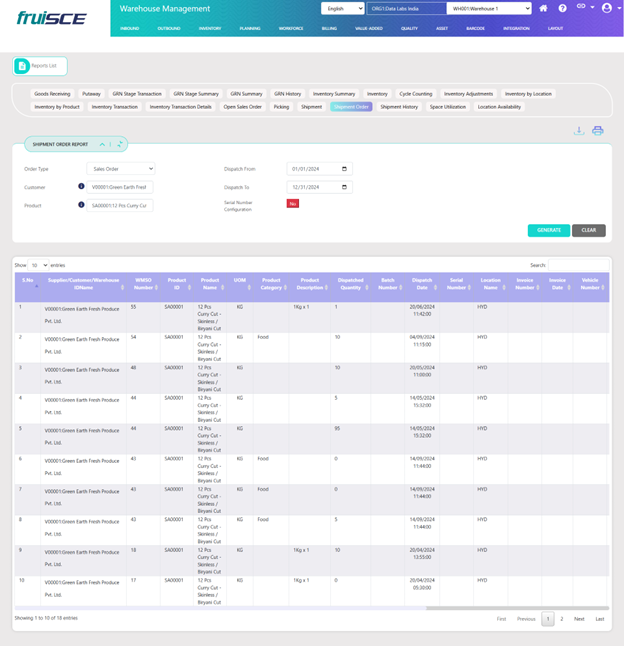Image resolution: width=624 pixels, height=646 pixels.
Task: Toggle the Serial Number Configuration switch
Action: coord(293,203)
